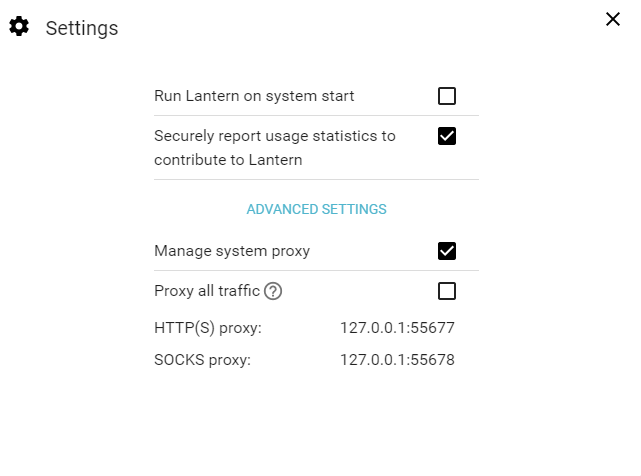The height and width of the screenshot is (476, 641).
Task: Click the Settings title text
Action: tap(82, 28)
